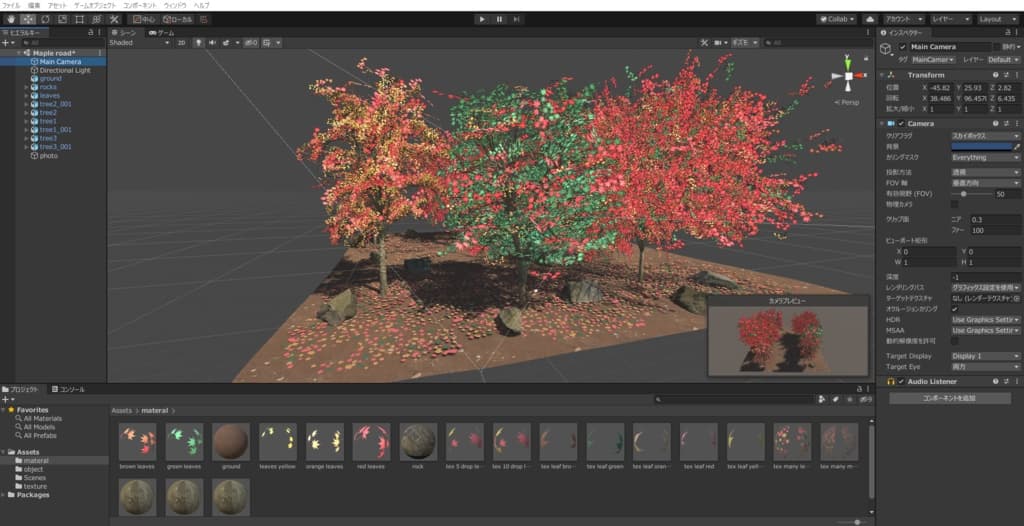
Task: Select the Rotate tool
Action: pos(44,19)
